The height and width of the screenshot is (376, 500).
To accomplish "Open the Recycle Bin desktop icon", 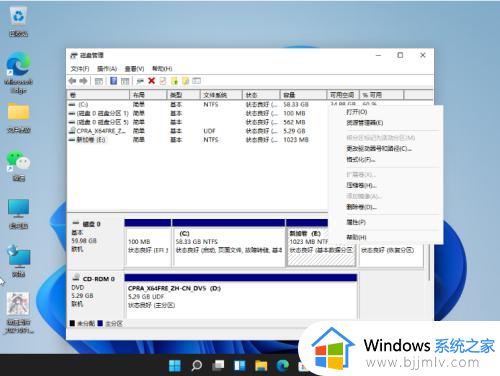I will pyautogui.click(x=18, y=22).
